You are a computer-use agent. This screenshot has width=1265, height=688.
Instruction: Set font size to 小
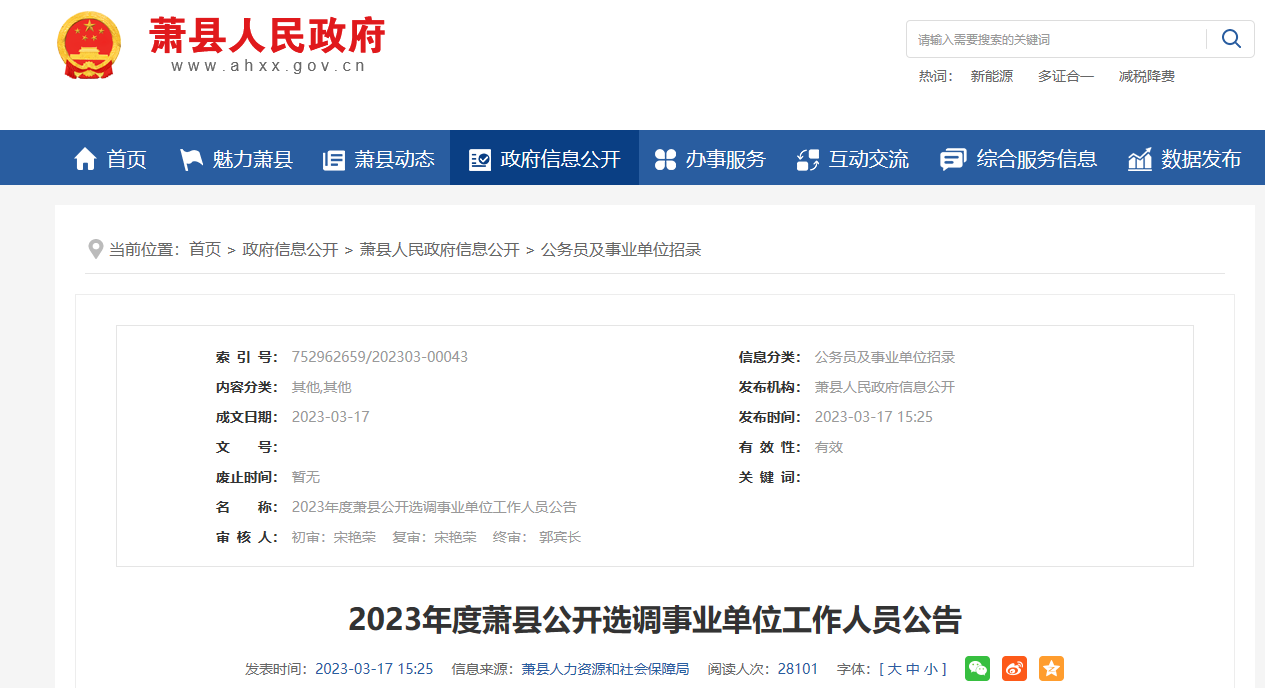931,669
